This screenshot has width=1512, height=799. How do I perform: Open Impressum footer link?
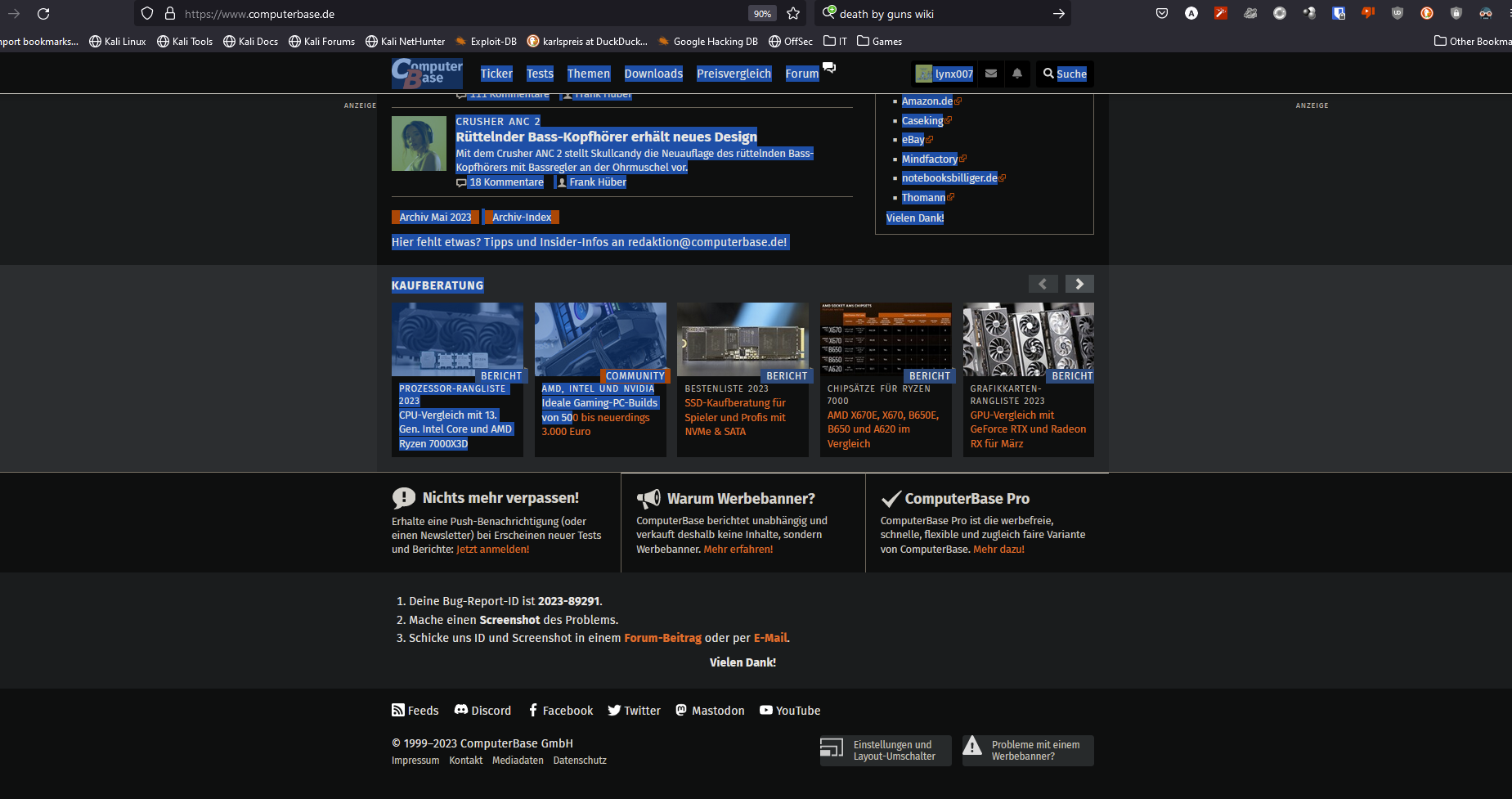point(415,761)
